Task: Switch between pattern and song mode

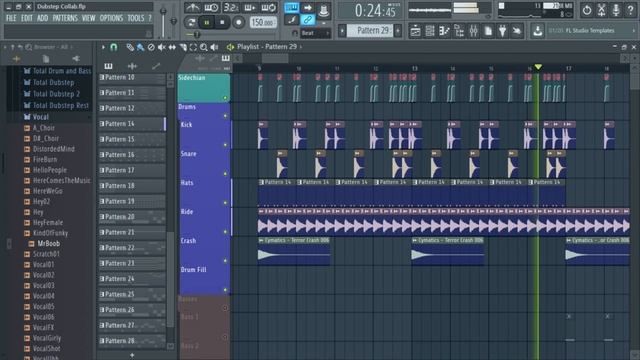Action: 191,22
